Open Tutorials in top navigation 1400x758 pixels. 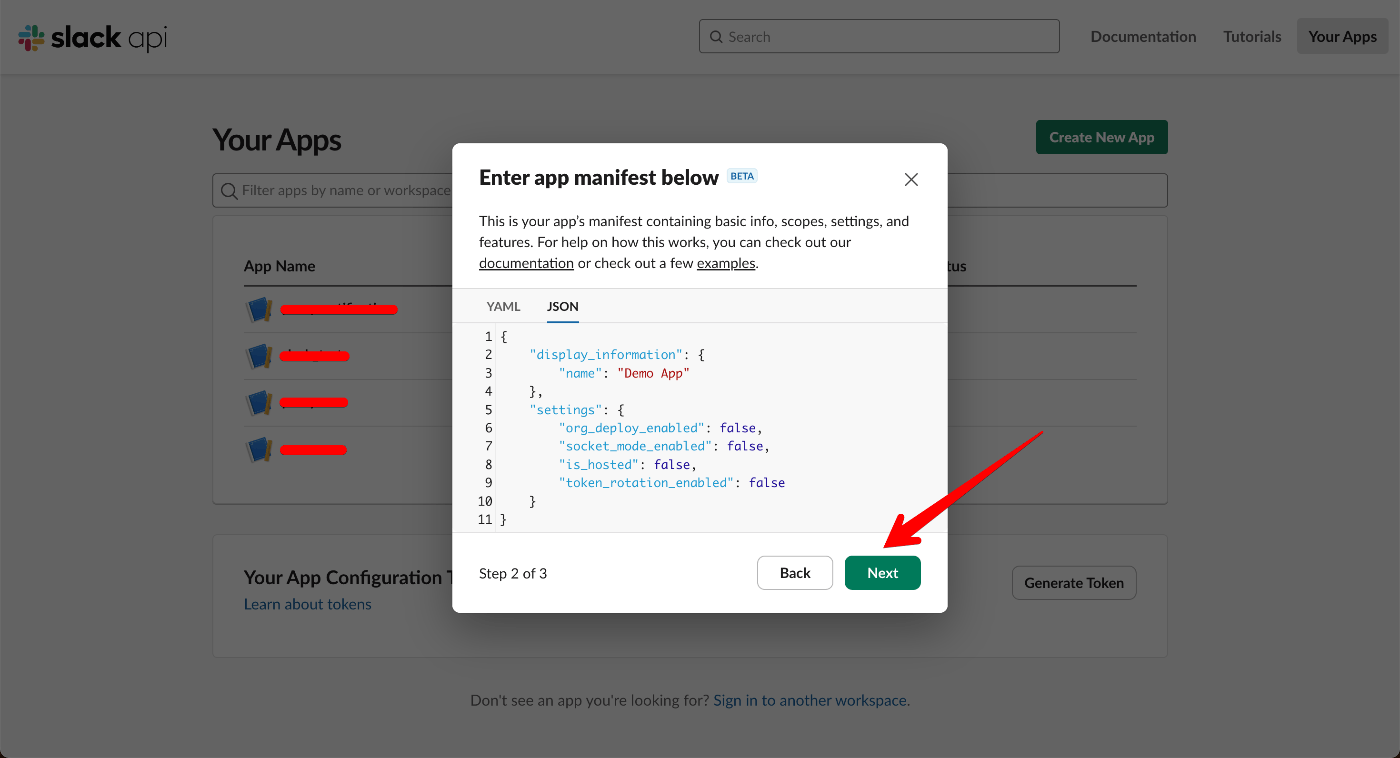click(x=1252, y=36)
